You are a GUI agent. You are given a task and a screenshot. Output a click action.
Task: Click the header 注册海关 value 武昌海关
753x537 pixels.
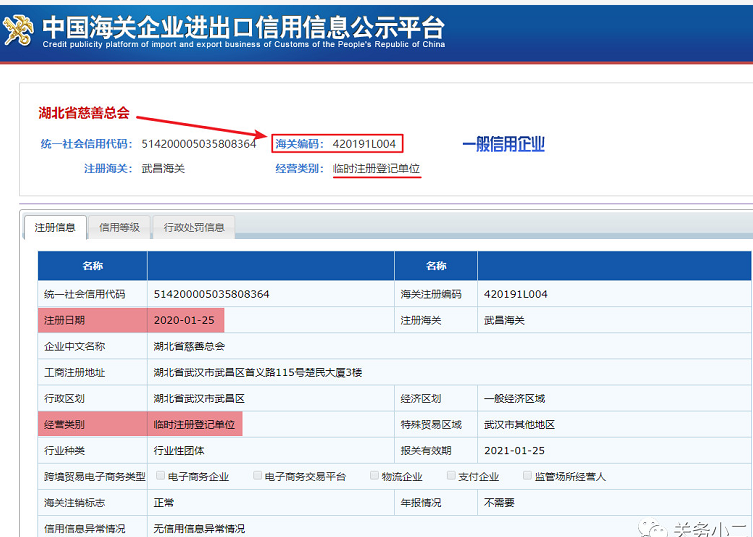pyautogui.click(x=163, y=169)
